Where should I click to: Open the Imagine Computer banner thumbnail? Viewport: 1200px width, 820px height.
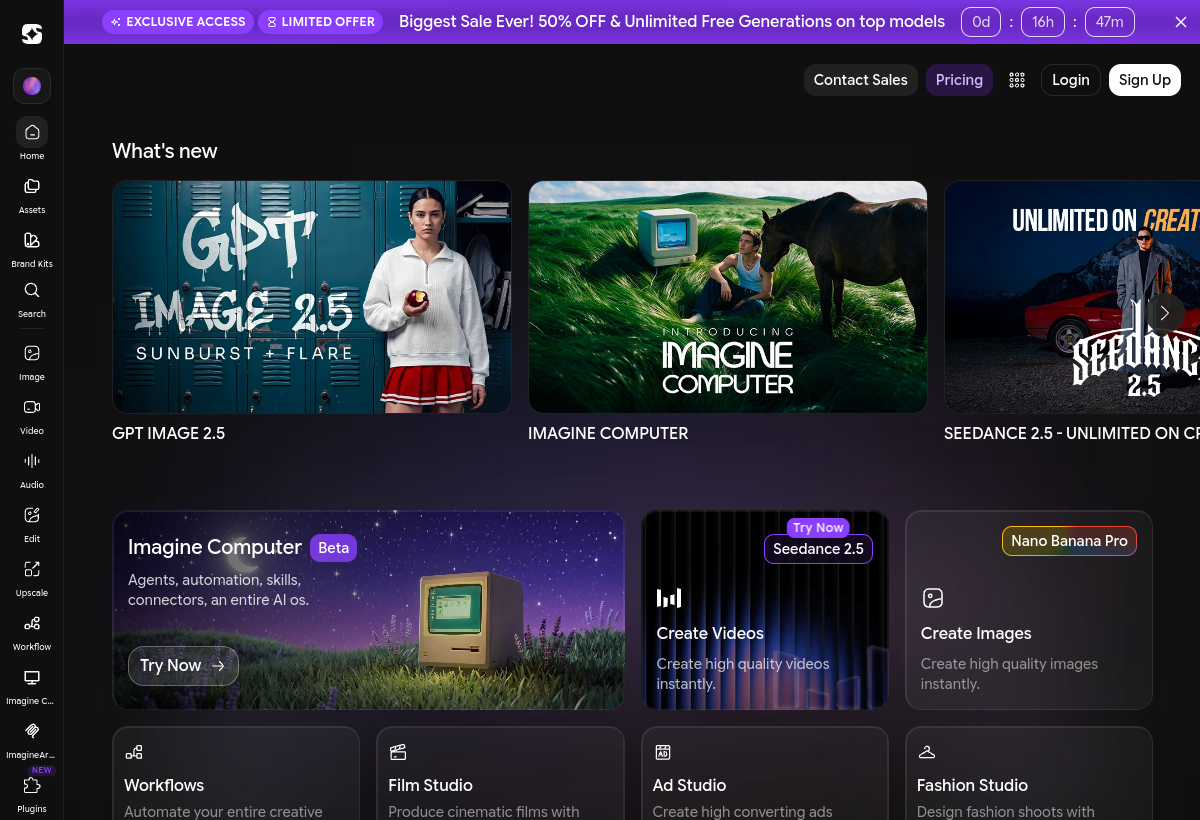point(728,297)
